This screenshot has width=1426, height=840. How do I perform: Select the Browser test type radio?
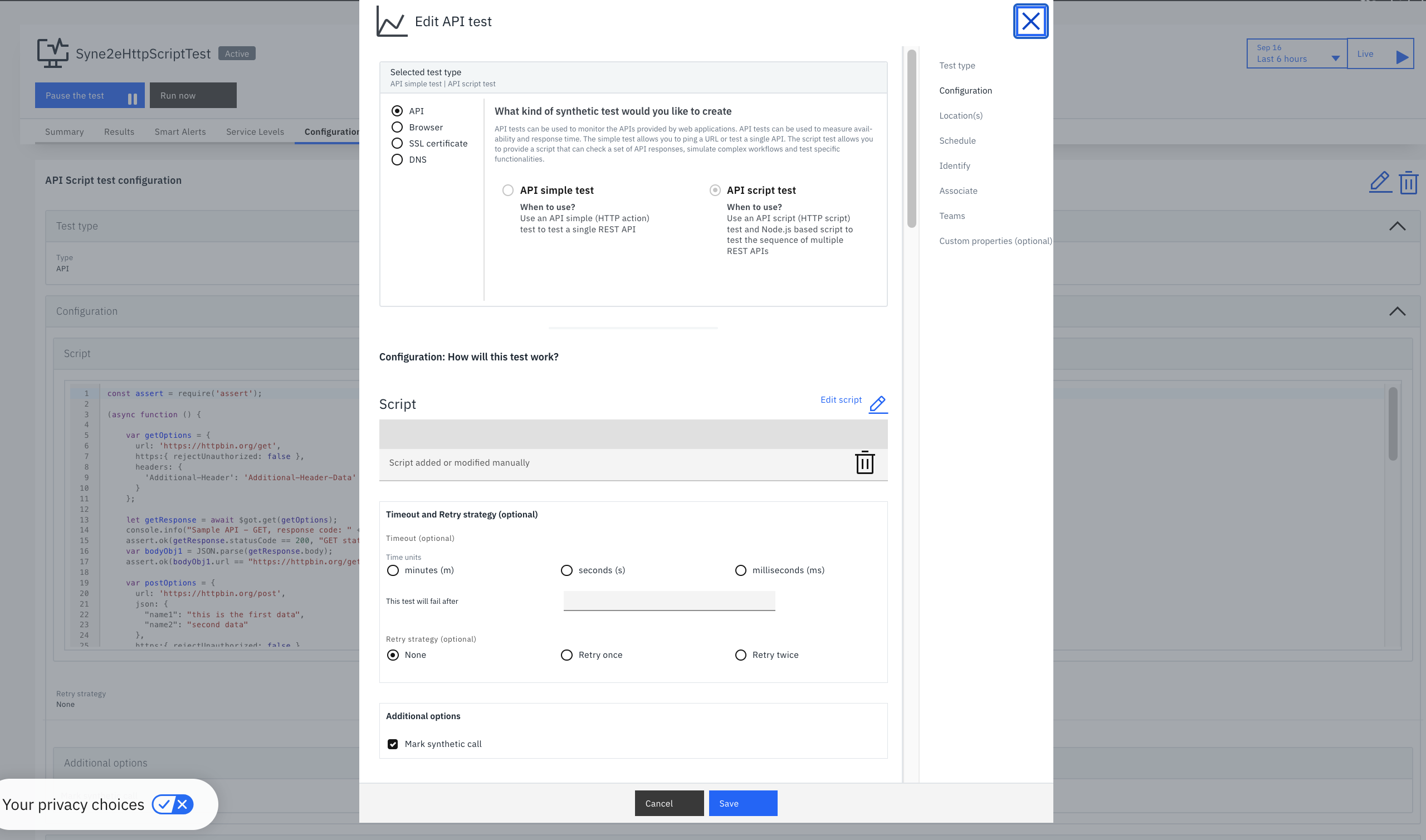[x=397, y=128]
